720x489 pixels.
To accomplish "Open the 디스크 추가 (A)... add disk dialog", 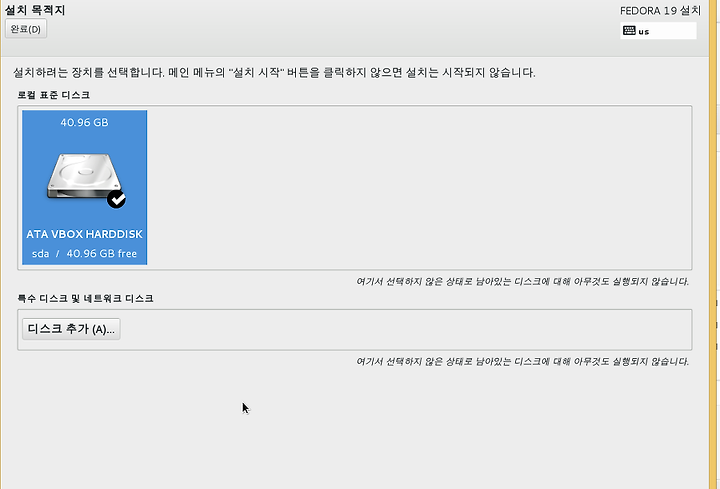I will pos(71,329).
